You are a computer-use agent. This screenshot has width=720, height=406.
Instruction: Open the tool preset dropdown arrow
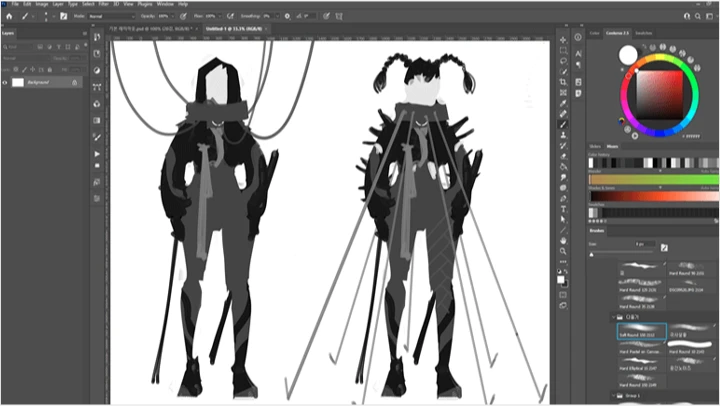(33, 16)
